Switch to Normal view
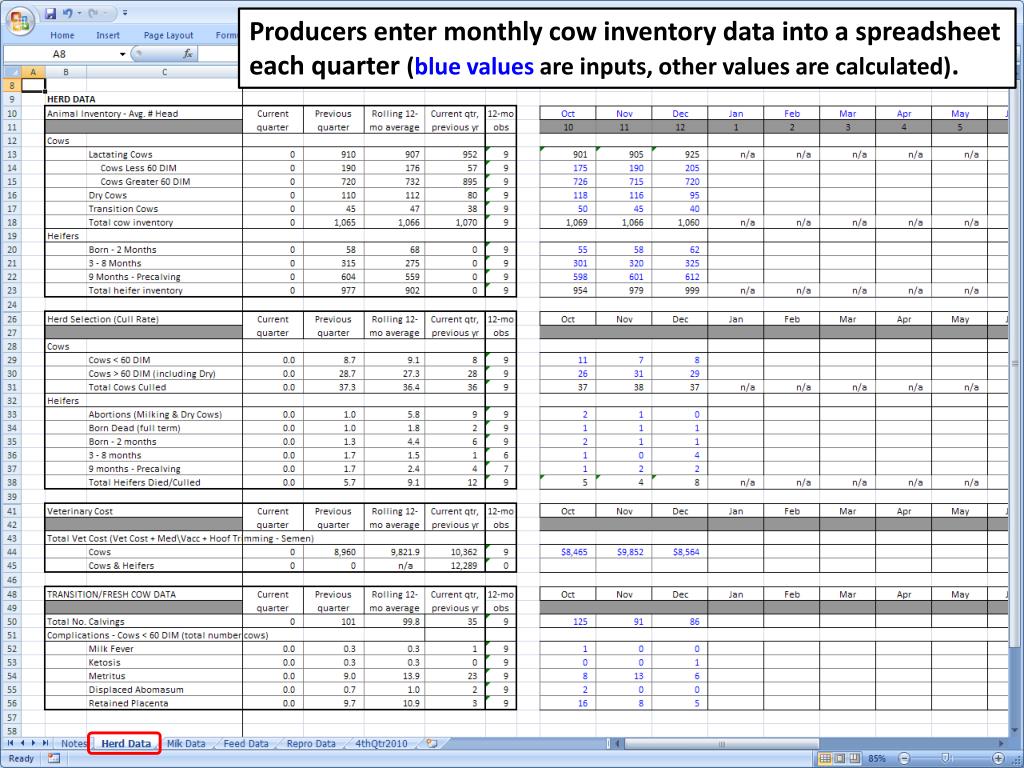 pyautogui.click(x=825, y=758)
